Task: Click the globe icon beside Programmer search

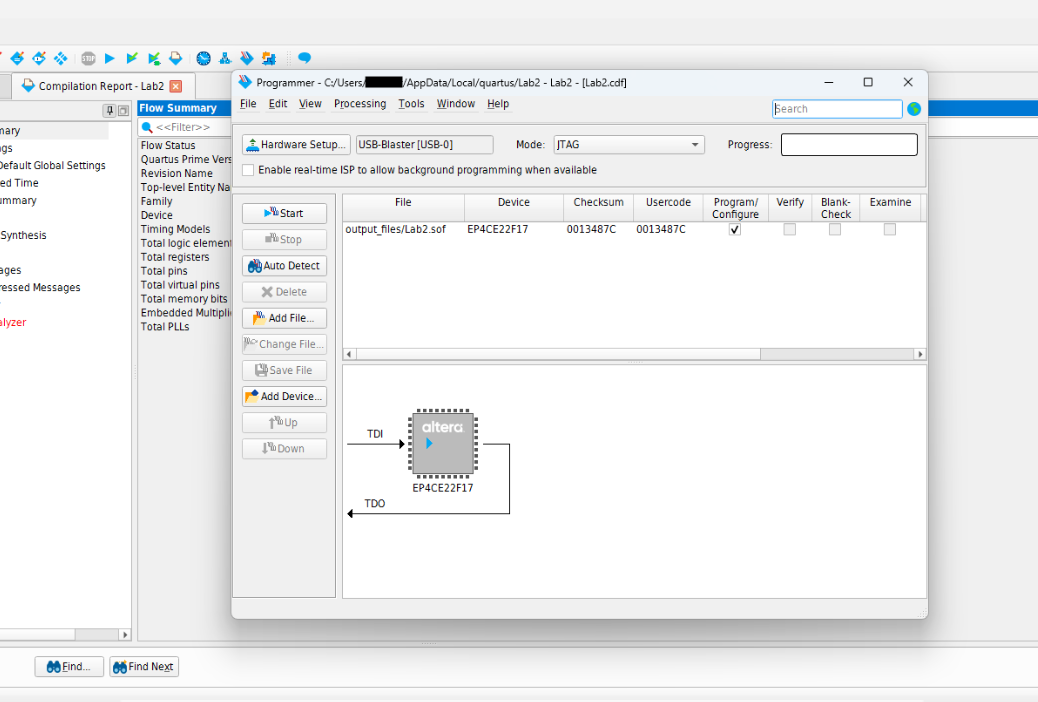Action: click(x=914, y=109)
